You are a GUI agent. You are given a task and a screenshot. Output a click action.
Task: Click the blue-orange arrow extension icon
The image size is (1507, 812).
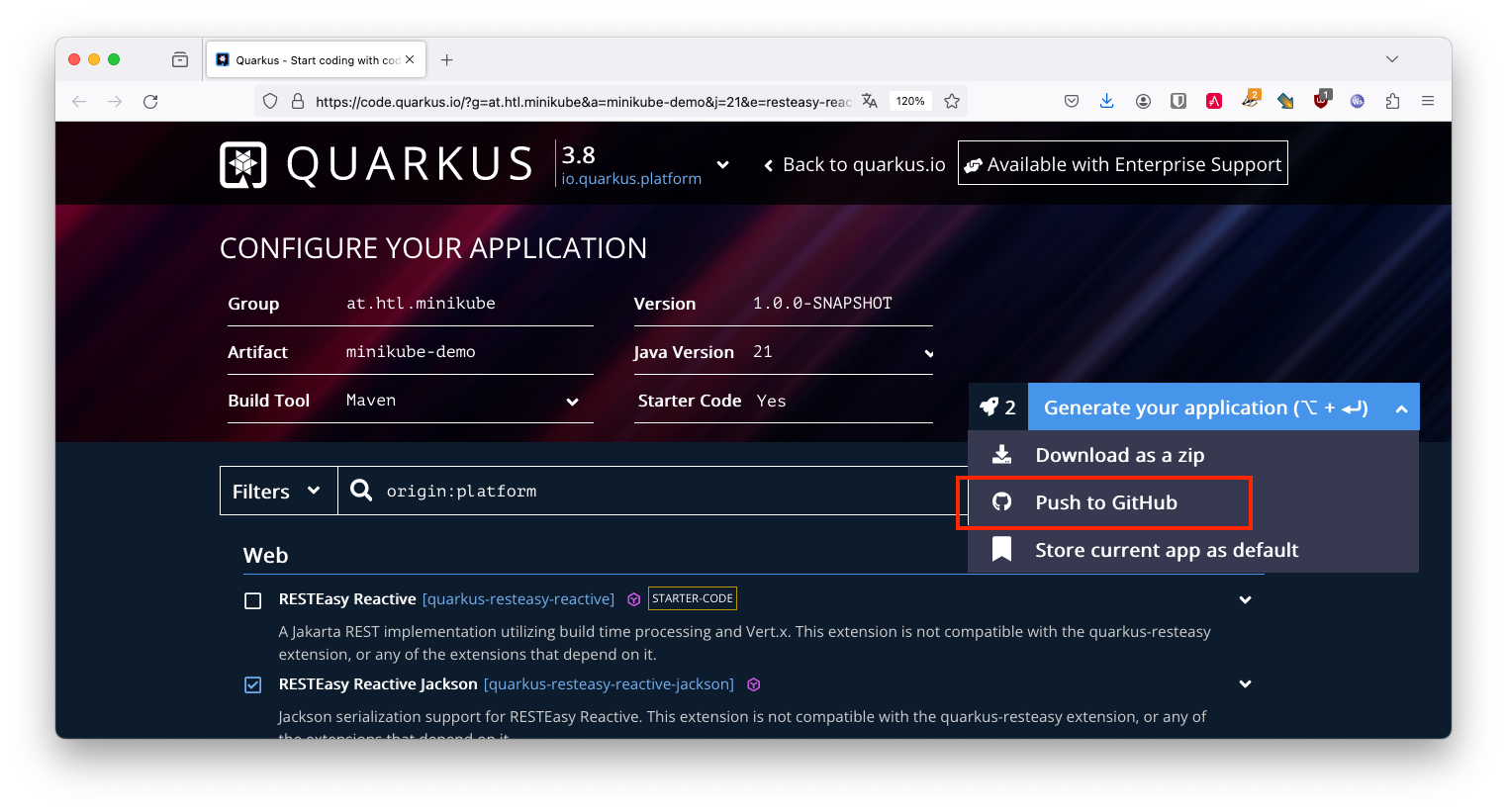tap(1285, 101)
